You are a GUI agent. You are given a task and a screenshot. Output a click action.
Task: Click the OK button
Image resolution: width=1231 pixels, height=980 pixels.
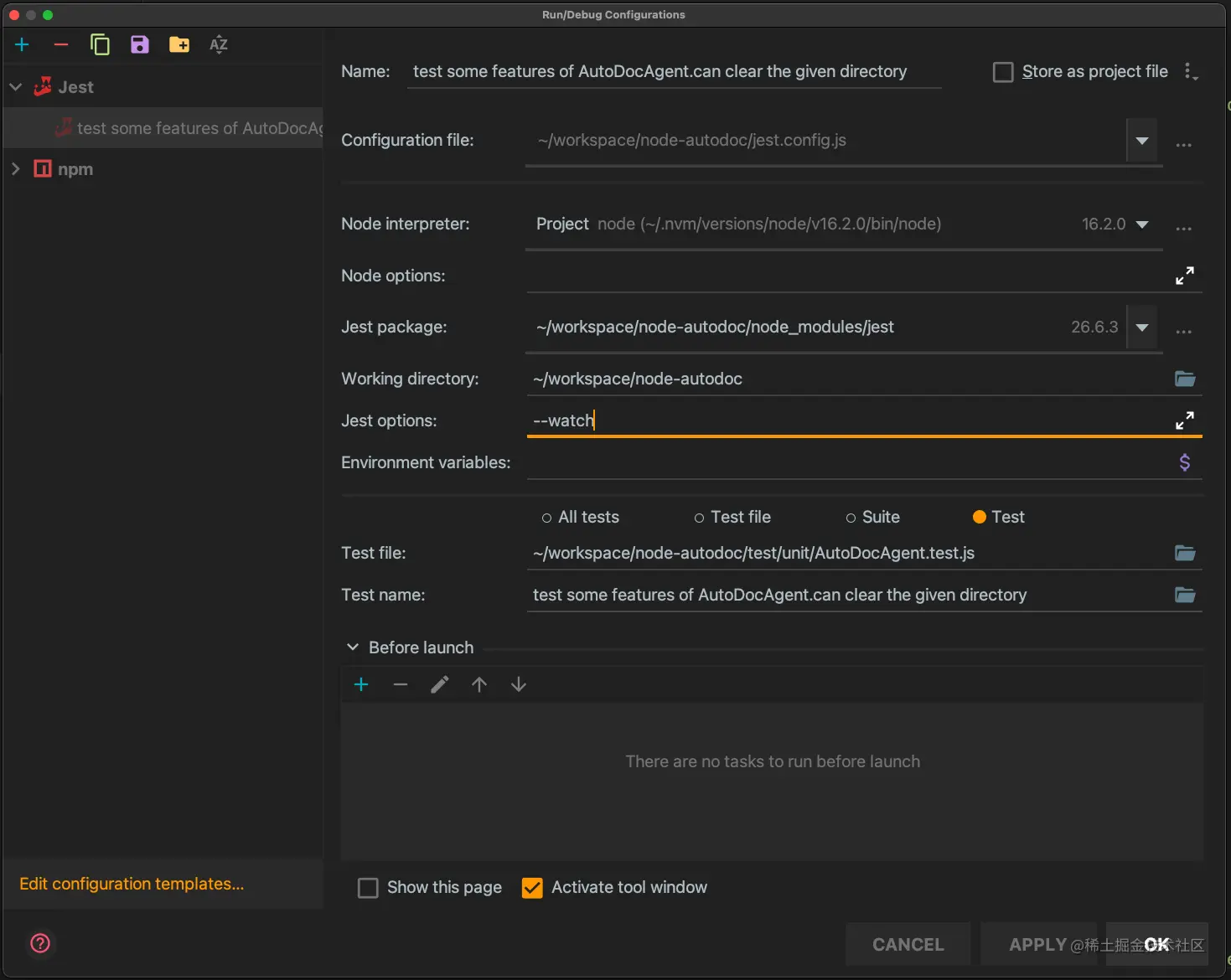pos(1157,944)
